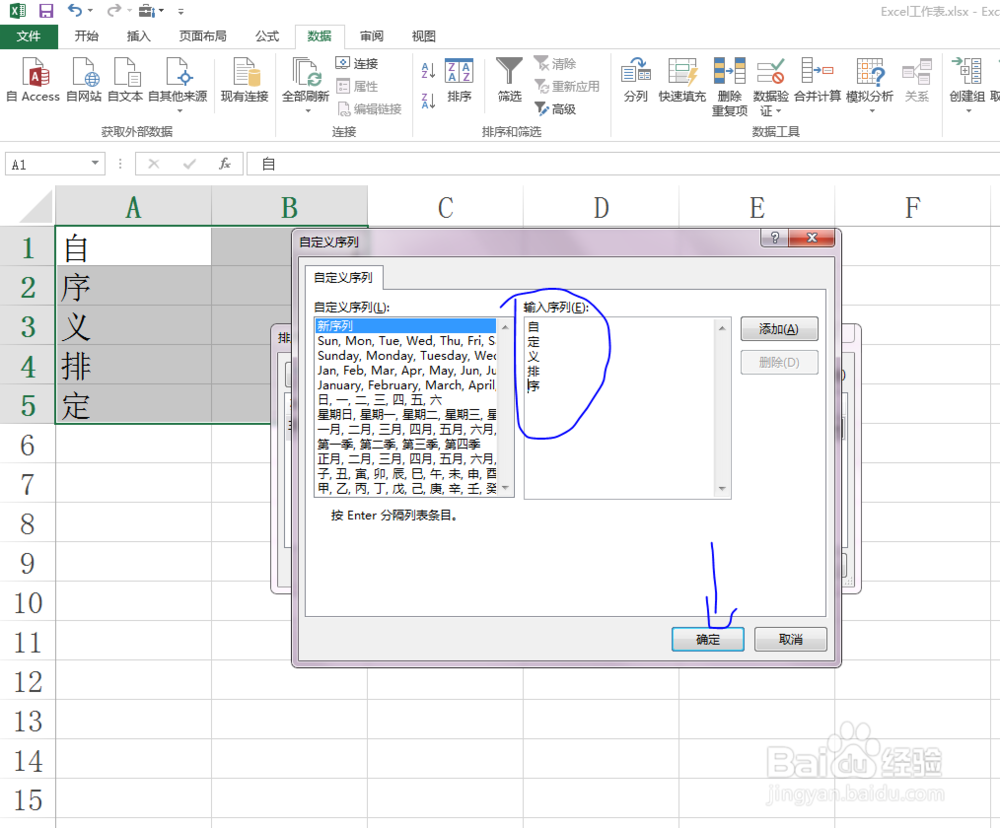Open the 排序 sort dialog icon
The height and width of the screenshot is (828, 1000).
click(x=459, y=80)
